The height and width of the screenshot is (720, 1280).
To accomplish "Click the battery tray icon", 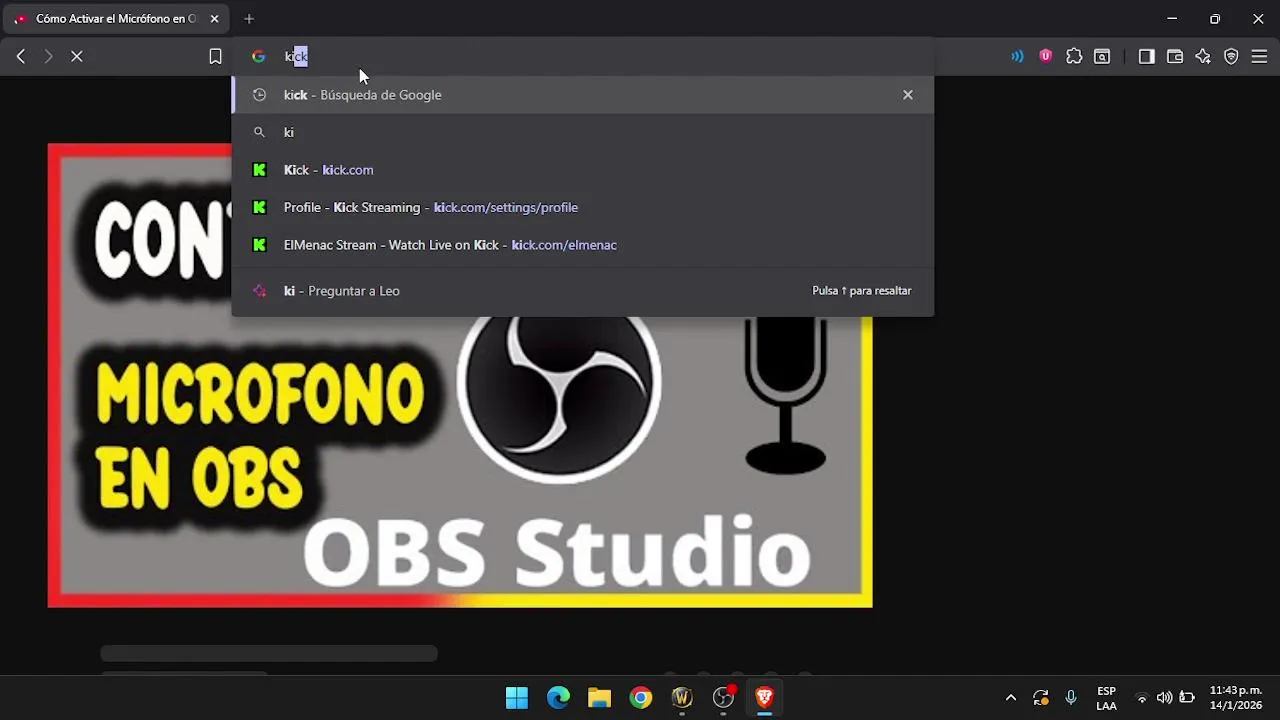I will click(x=1187, y=698).
